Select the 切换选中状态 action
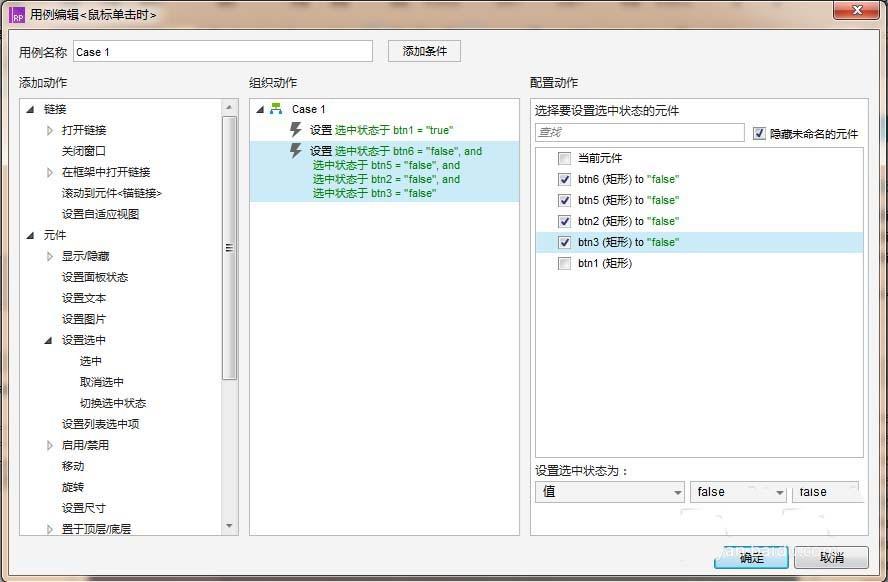888x582 pixels. (x=112, y=403)
